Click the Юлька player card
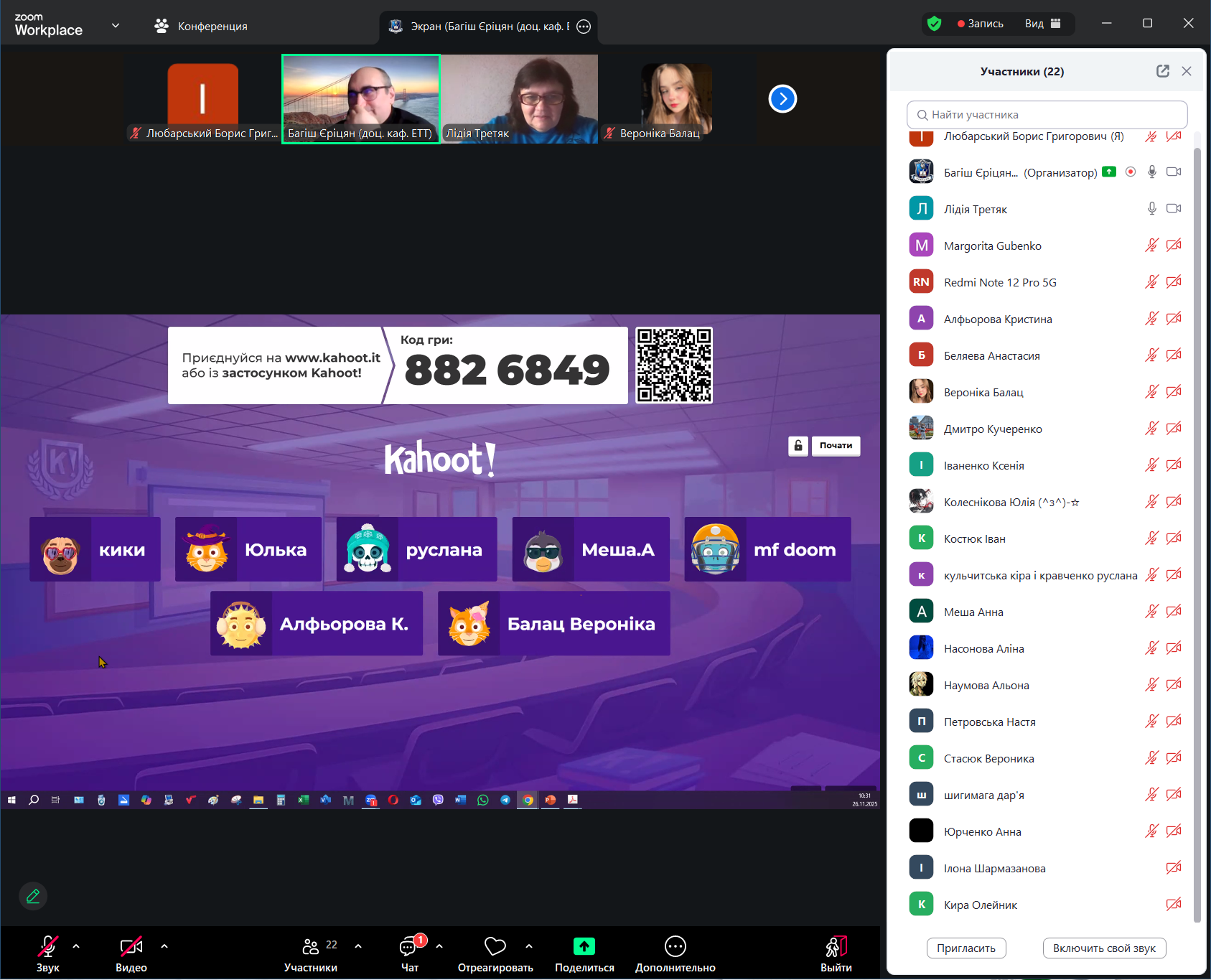The height and width of the screenshot is (980, 1211). 248,549
